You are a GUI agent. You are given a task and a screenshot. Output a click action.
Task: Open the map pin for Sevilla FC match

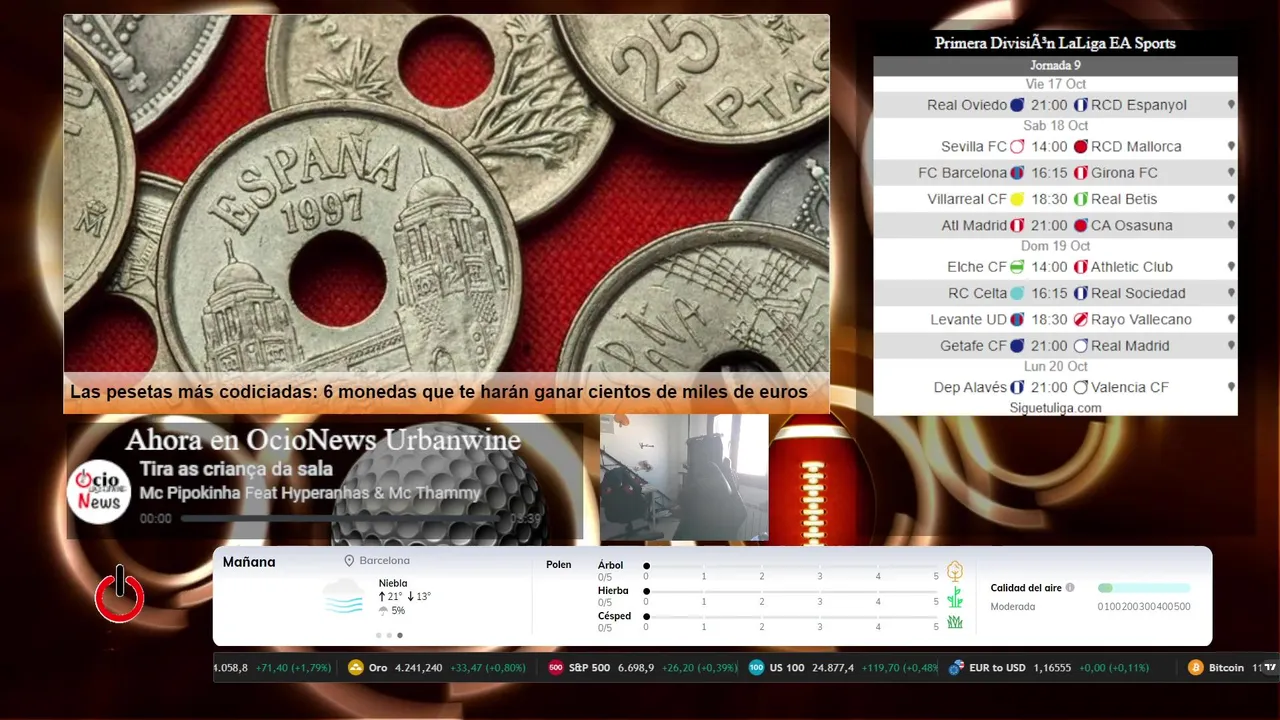[x=1231, y=146]
